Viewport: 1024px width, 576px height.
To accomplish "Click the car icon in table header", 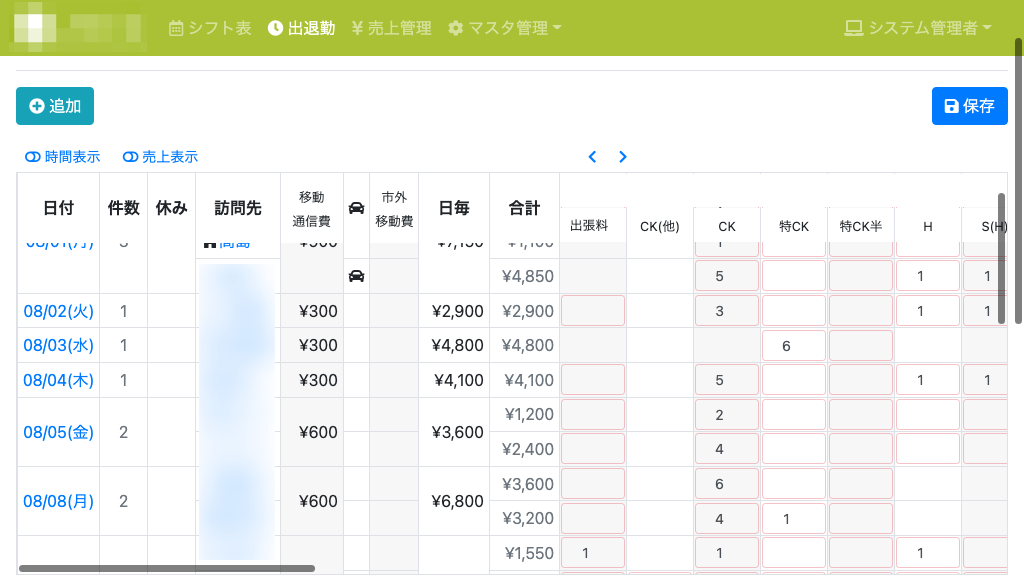I will pyautogui.click(x=356, y=208).
